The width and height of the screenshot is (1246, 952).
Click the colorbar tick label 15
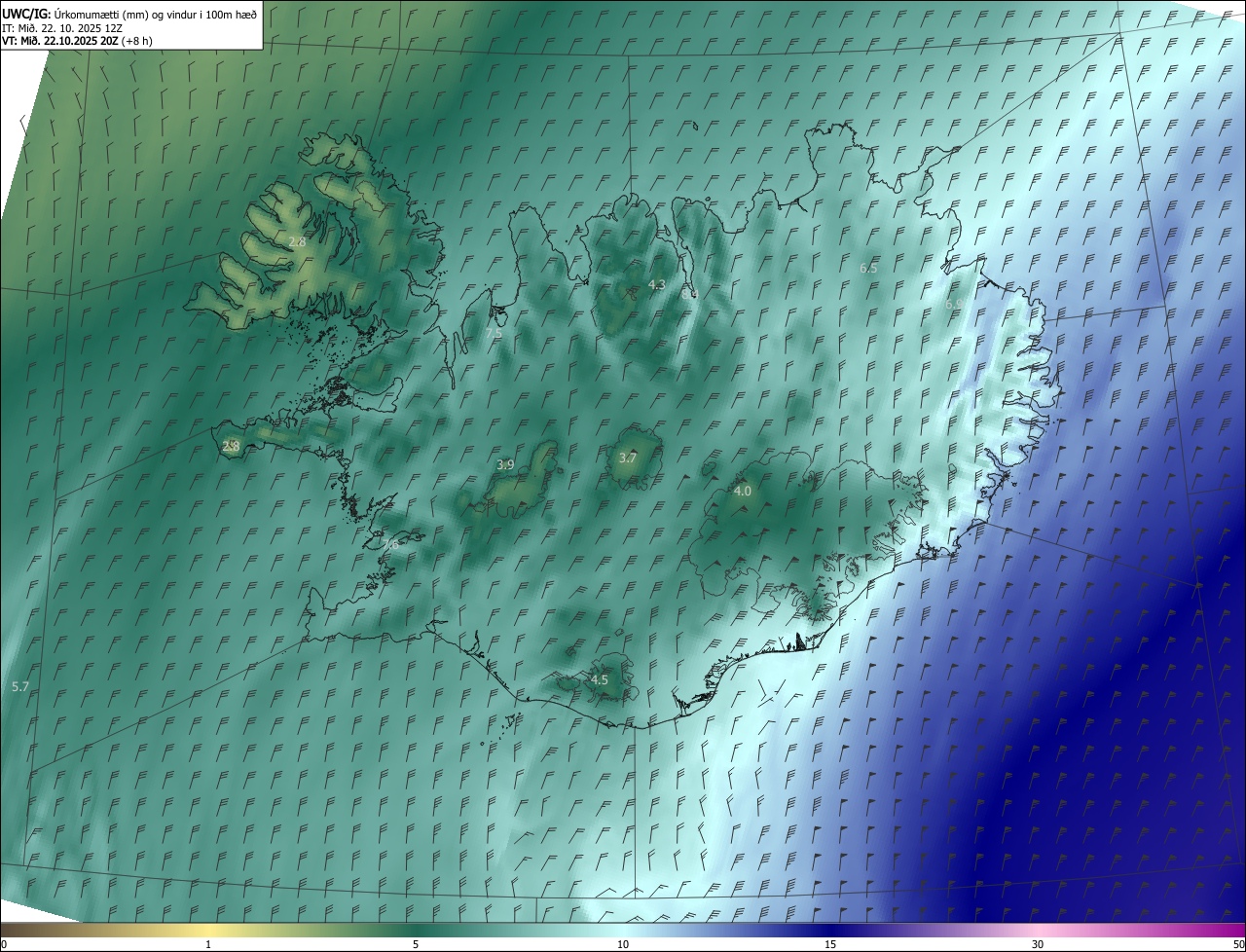pyautogui.click(x=830, y=945)
